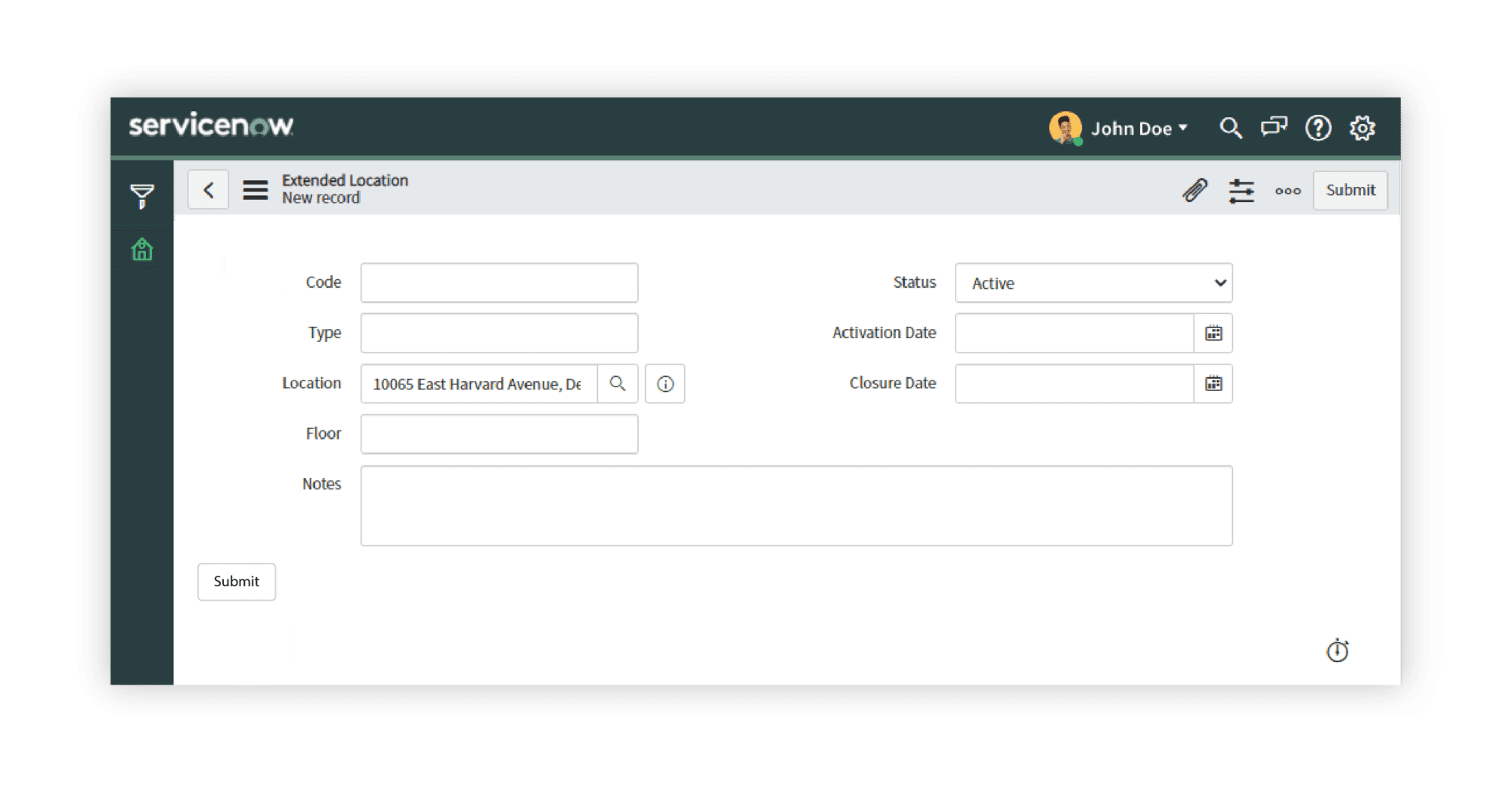Collapse the form with the back chevron
Image resolution: width=1512 pixels, height=792 pixels.
click(x=209, y=189)
